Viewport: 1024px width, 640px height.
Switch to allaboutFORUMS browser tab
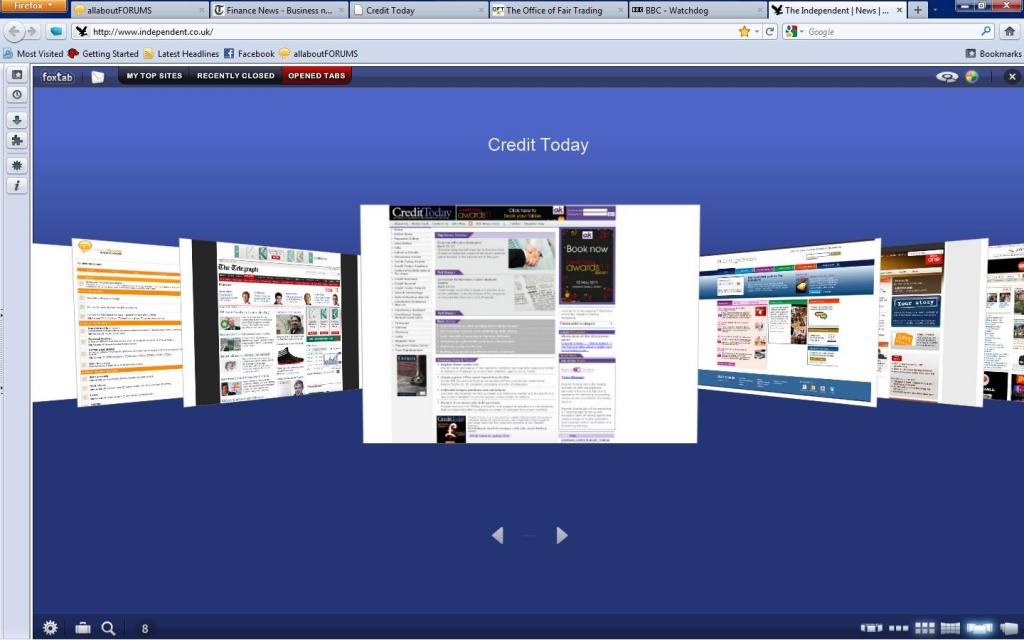click(140, 10)
